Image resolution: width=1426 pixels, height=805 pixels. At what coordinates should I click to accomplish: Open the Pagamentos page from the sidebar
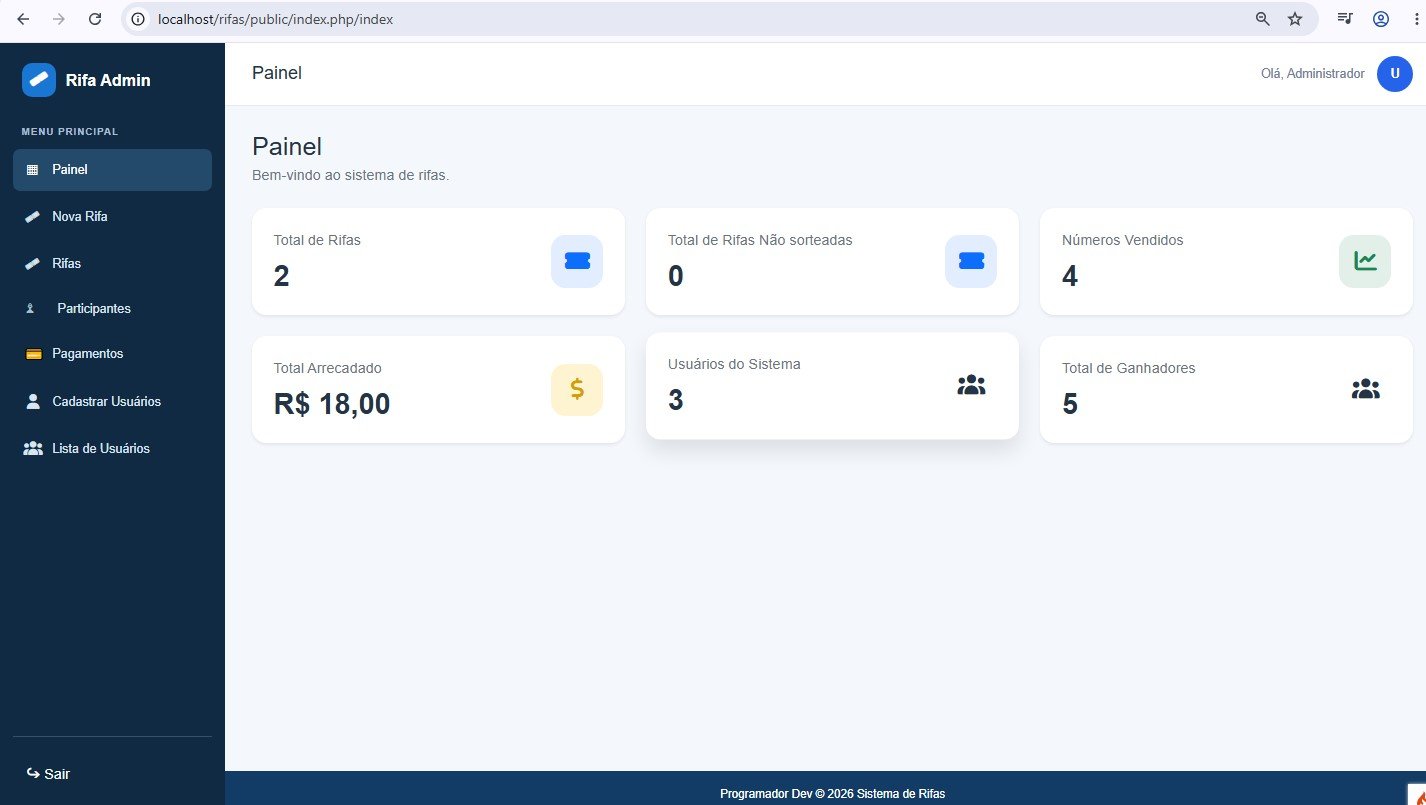112,354
